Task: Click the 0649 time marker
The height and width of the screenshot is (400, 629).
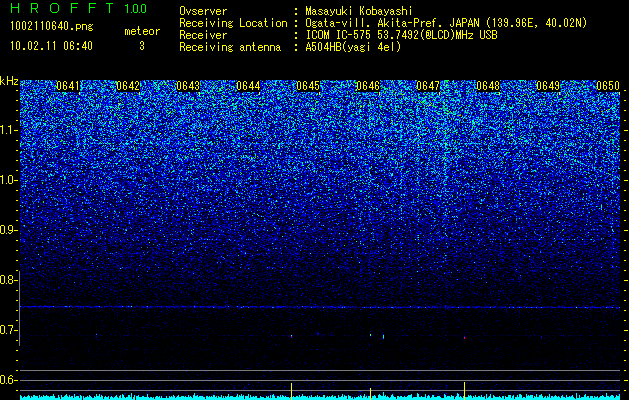Action: point(548,86)
